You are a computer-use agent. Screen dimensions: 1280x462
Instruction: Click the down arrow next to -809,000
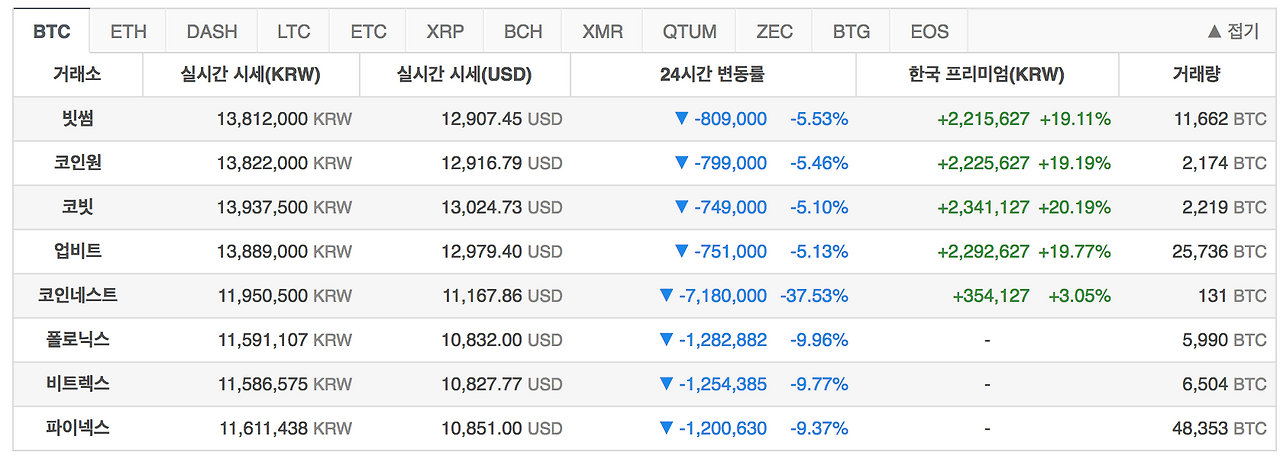682,118
